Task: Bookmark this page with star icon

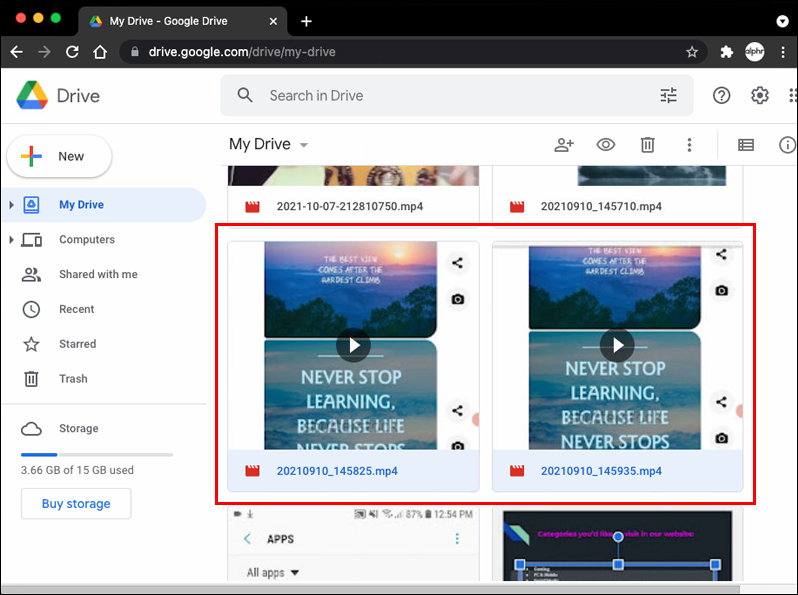Action: point(692,52)
